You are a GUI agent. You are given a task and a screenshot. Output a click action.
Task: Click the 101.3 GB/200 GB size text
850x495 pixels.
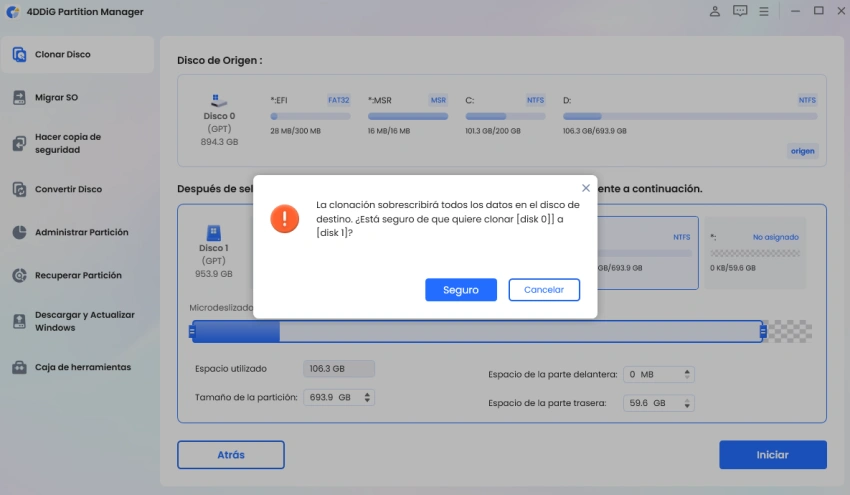(493, 131)
